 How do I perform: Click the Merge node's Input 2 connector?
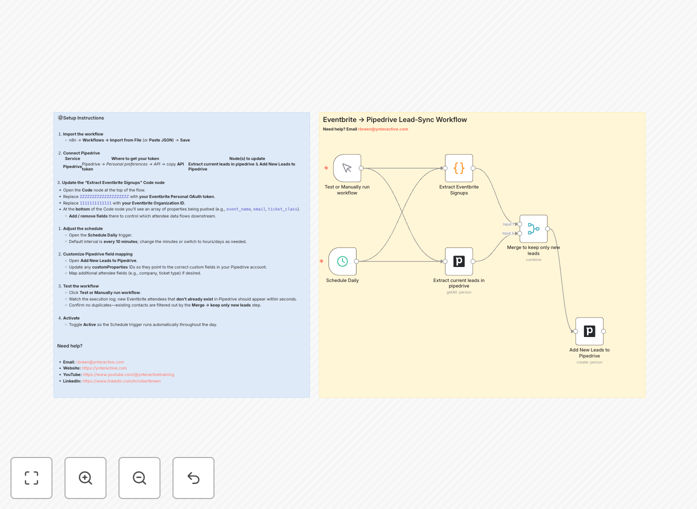(519, 233)
